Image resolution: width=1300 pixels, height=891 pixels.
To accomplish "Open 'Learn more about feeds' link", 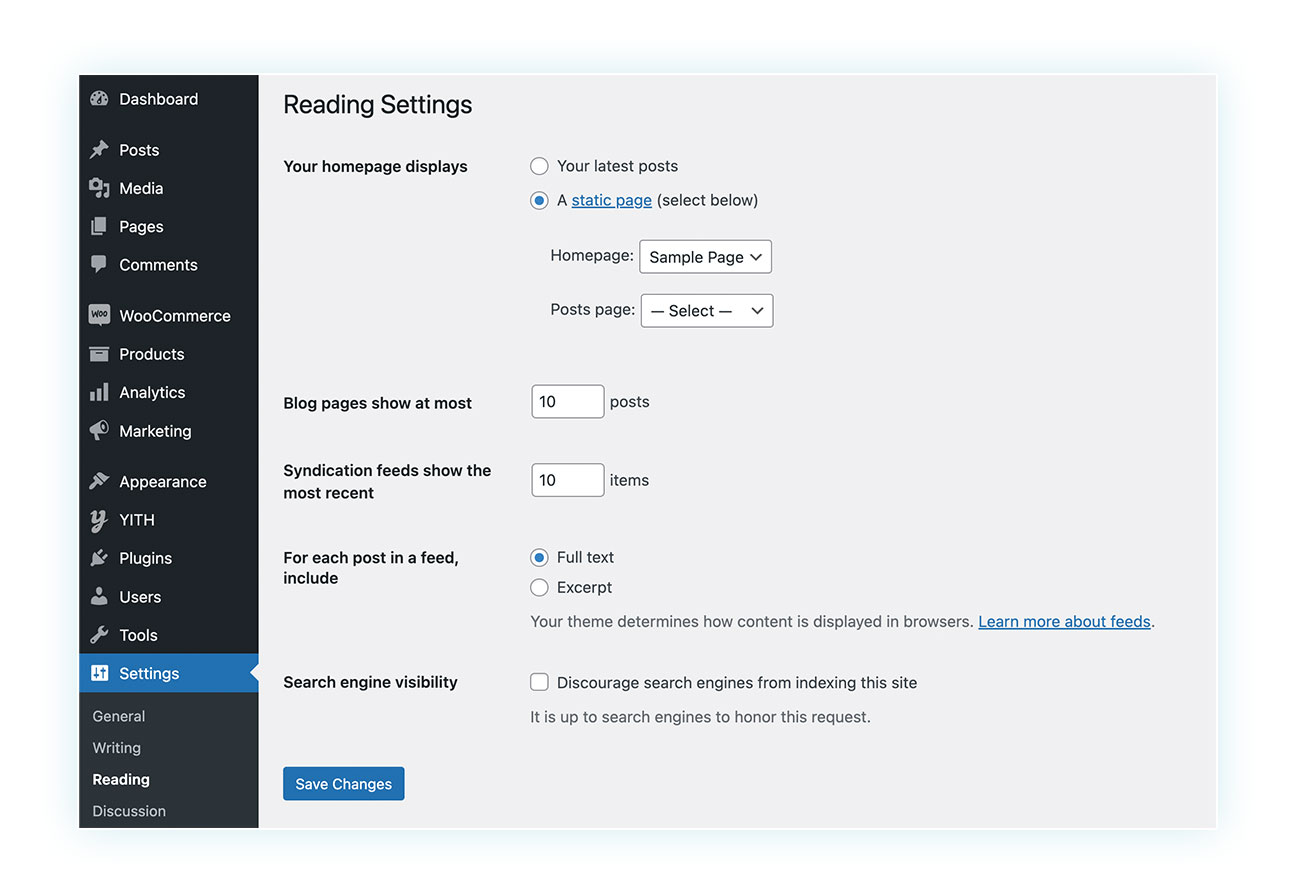I will click(x=1064, y=621).
